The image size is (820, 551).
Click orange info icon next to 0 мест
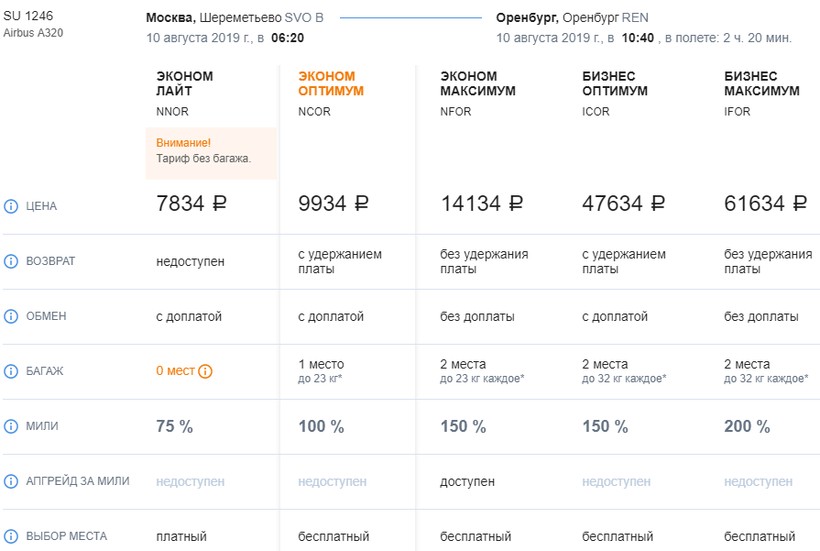tap(205, 371)
